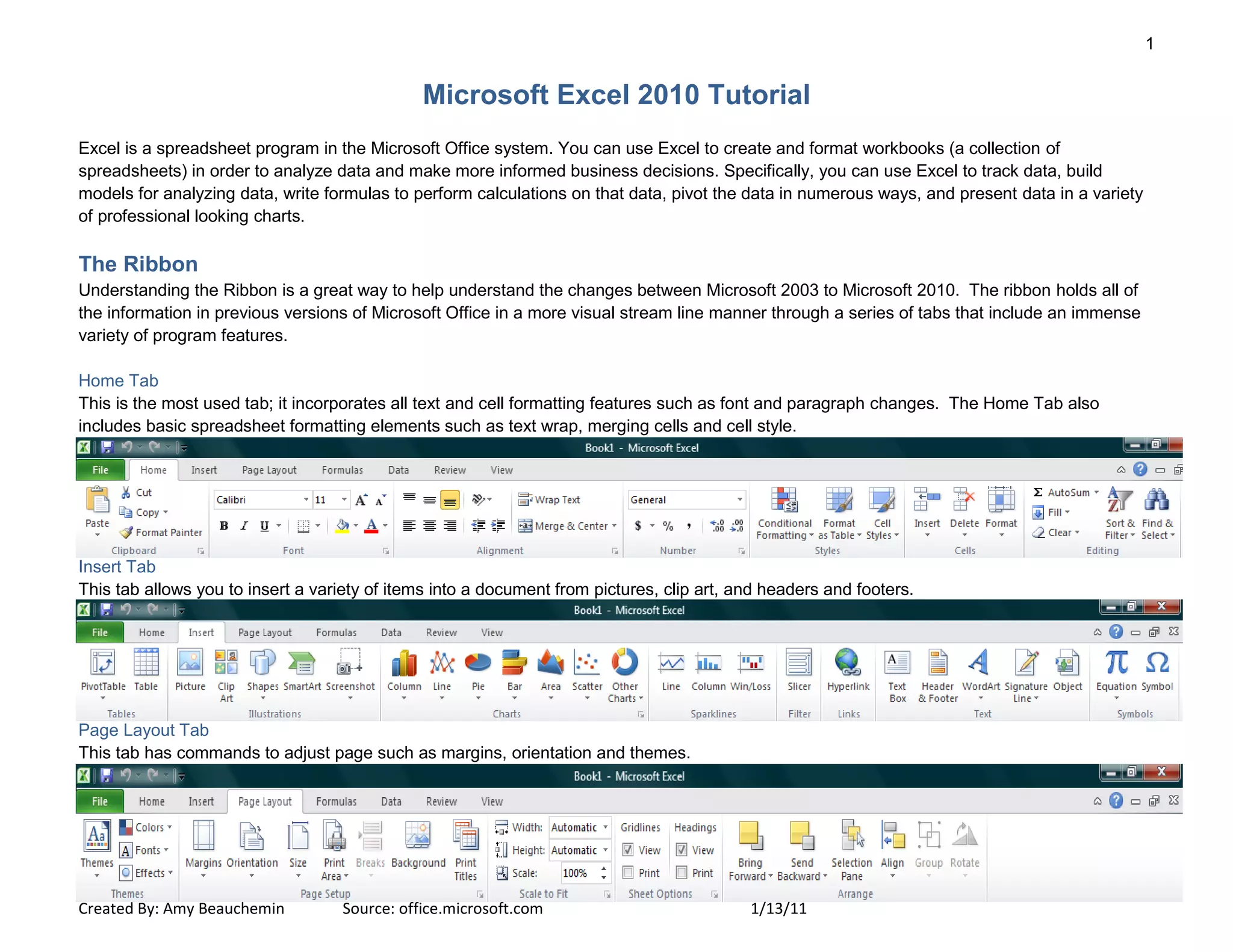The image size is (1233, 952).
Task: Toggle the Gridlines View checkbox
Action: [628, 850]
